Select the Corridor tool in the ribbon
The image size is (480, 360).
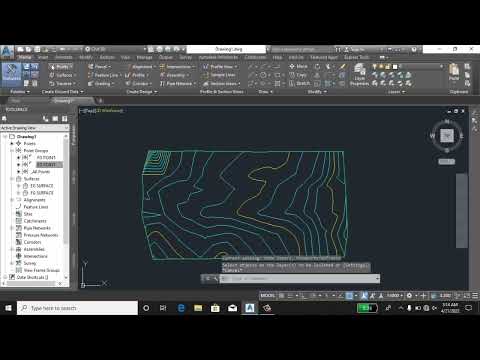pyautogui.click(x=138, y=84)
